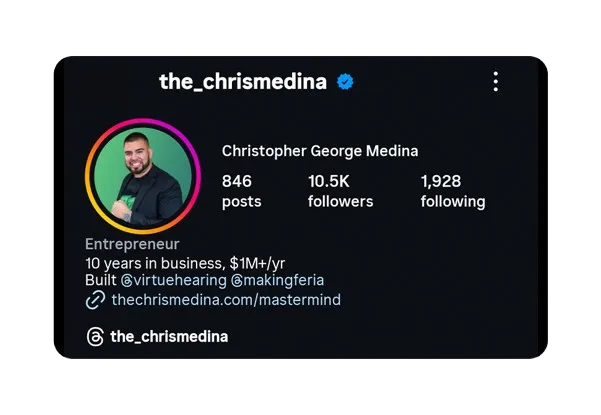View the 846 posts count

[x=241, y=191]
